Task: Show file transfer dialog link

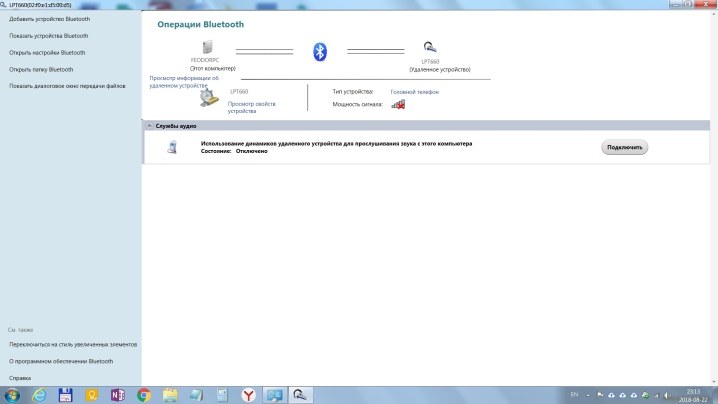Action: pos(67,86)
